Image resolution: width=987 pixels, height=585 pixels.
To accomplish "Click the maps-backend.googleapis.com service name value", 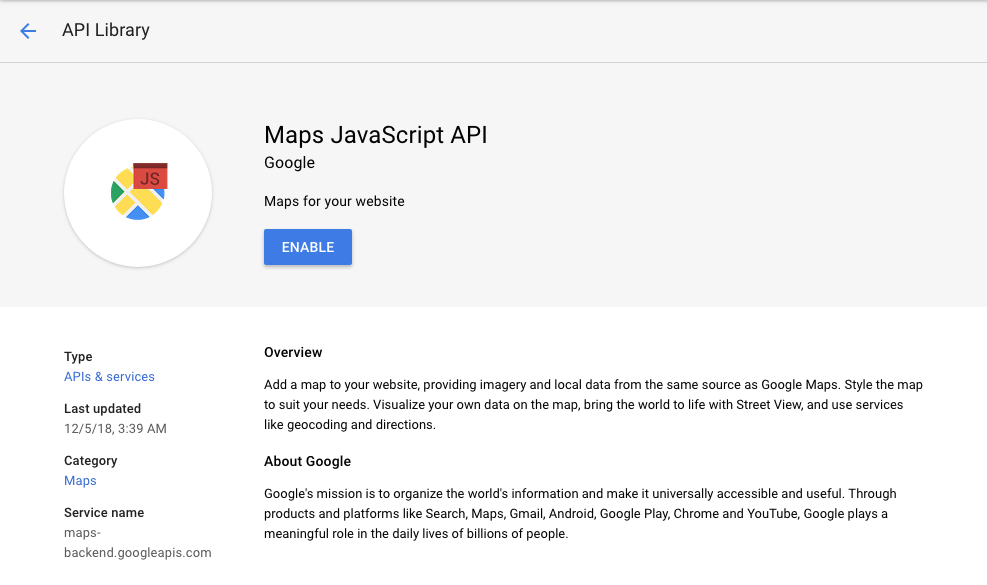I will (x=137, y=543).
